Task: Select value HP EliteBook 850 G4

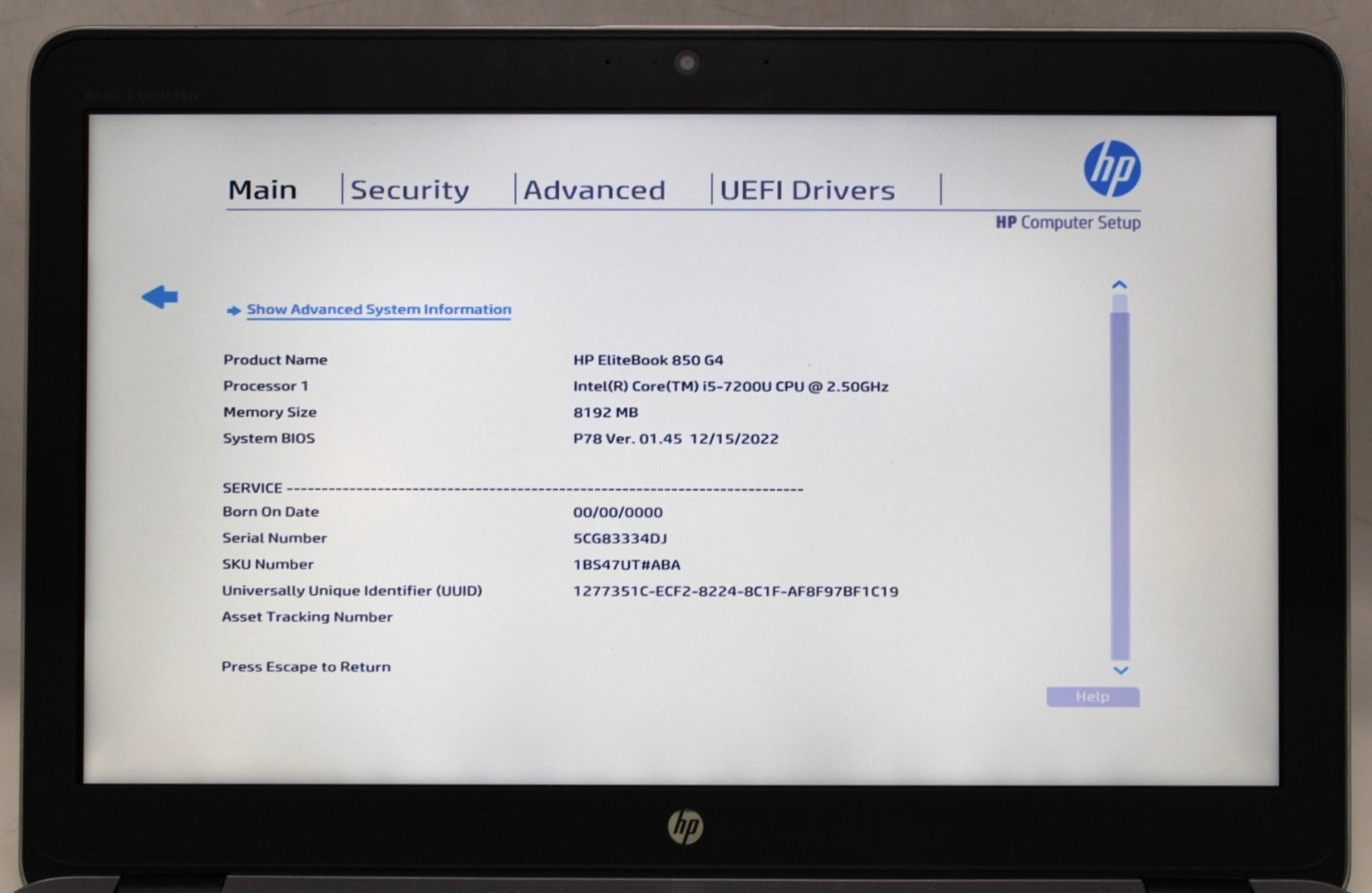Action: (648, 360)
